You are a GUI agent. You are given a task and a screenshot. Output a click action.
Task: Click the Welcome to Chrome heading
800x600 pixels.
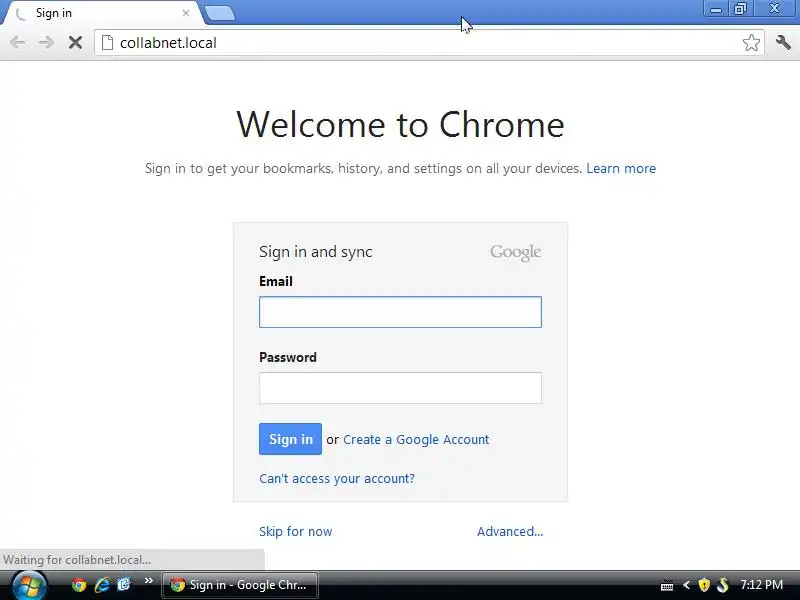[400, 124]
